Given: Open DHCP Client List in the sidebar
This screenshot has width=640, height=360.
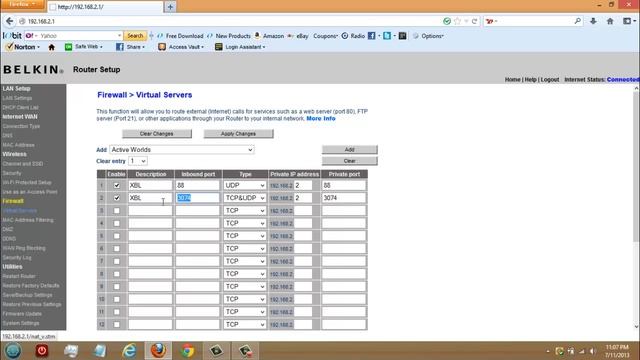Looking at the screenshot, I should (20, 107).
